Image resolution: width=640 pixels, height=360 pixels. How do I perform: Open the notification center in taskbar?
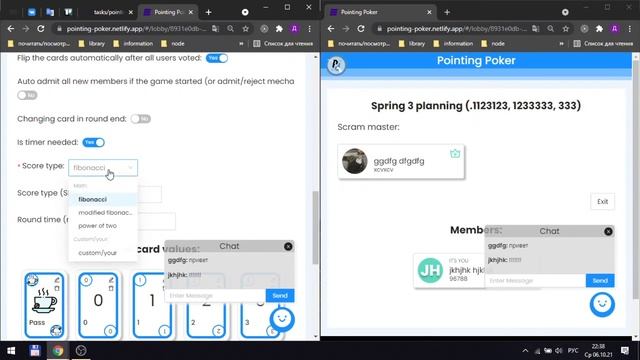pos(625,351)
